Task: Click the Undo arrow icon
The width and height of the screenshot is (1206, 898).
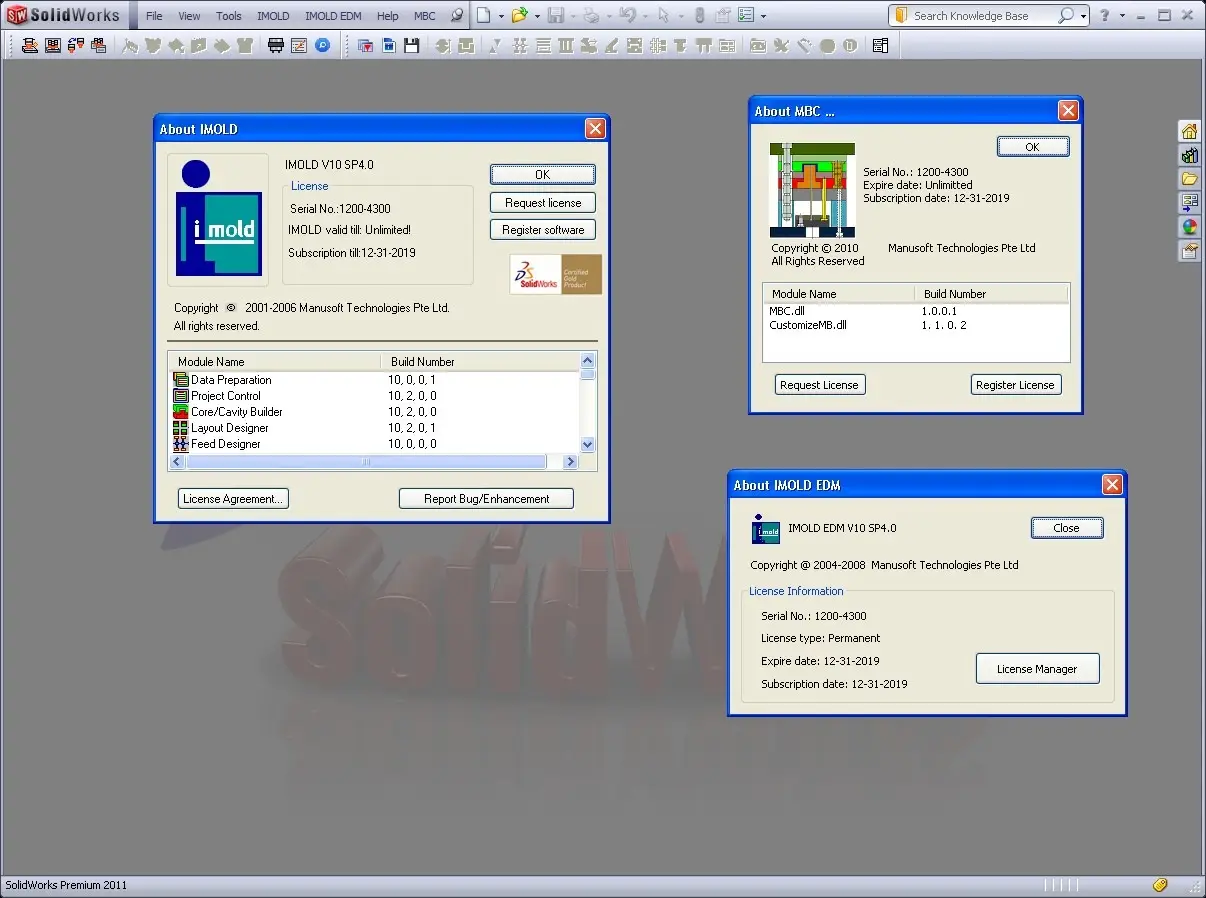Action: (627, 15)
